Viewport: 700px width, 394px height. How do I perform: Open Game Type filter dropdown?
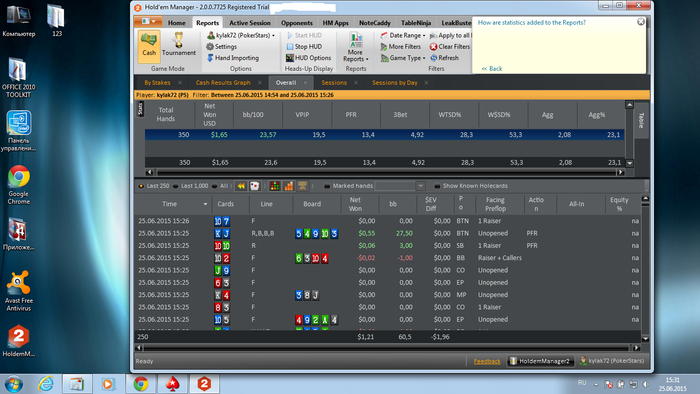[403, 58]
